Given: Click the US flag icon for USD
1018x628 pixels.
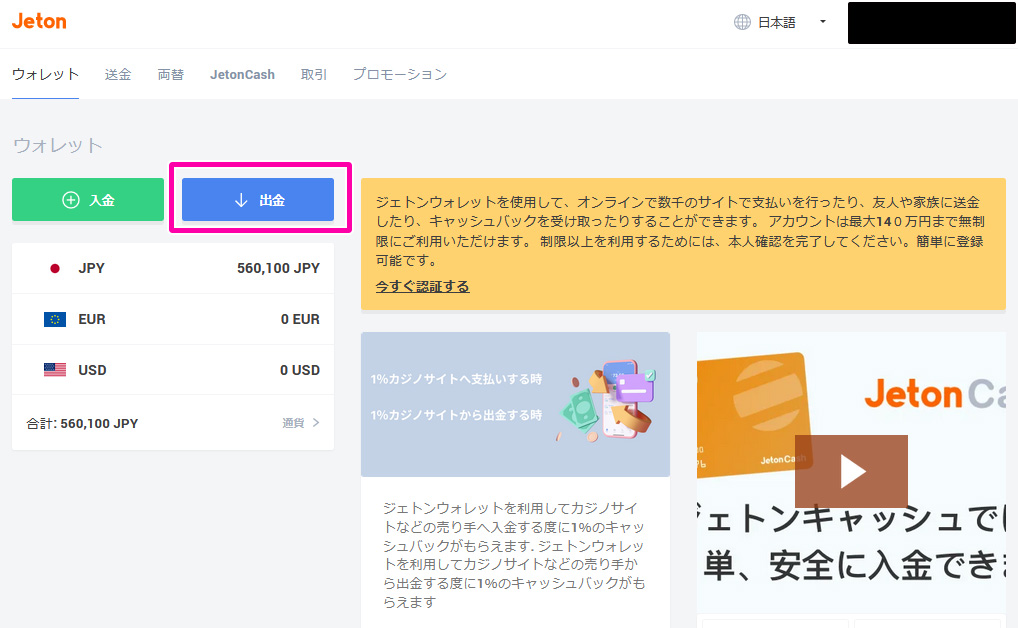Looking at the screenshot, I should (x=55, y=370).
